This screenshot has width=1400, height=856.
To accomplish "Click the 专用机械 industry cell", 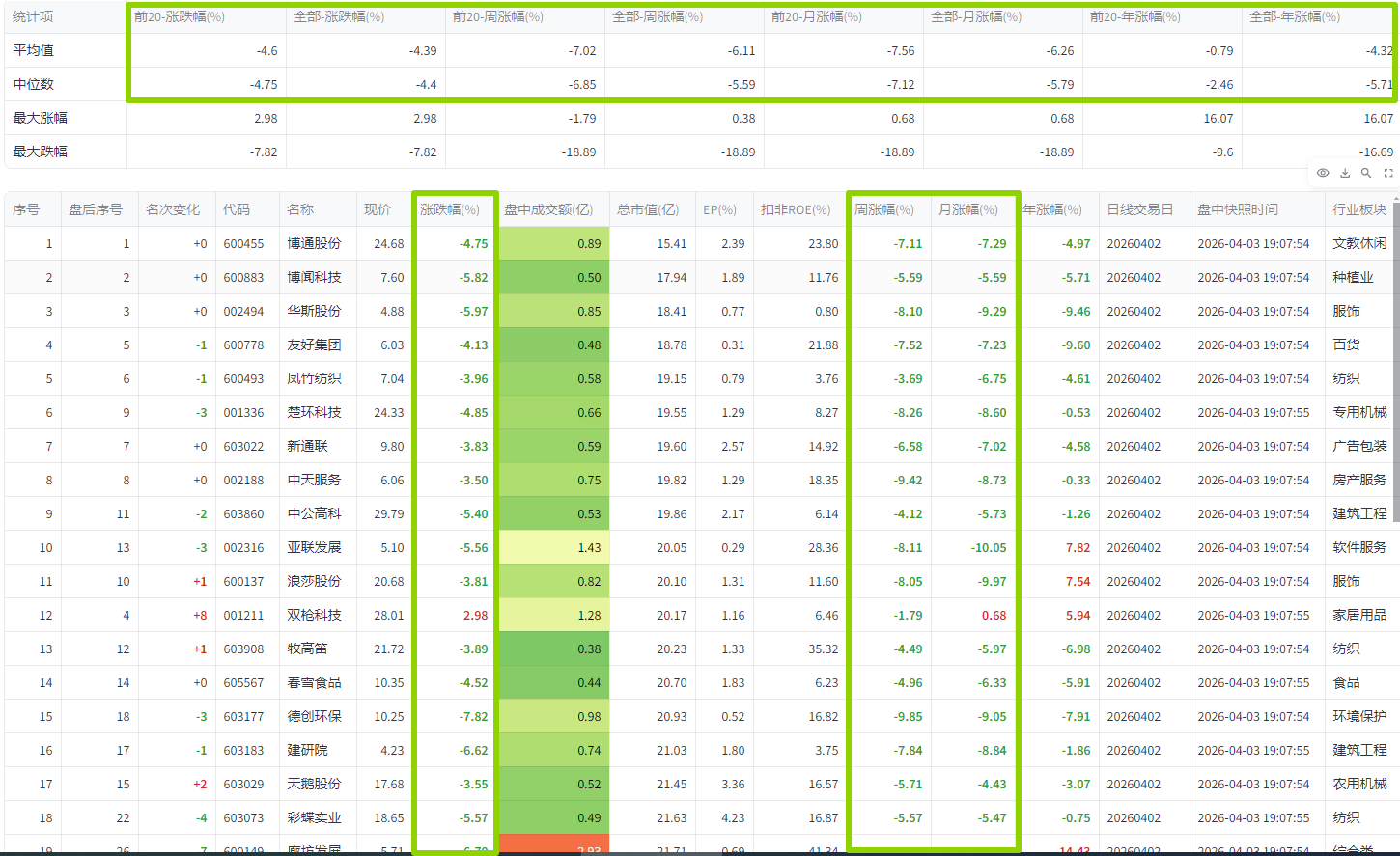I will click(x=1359, y=412).
